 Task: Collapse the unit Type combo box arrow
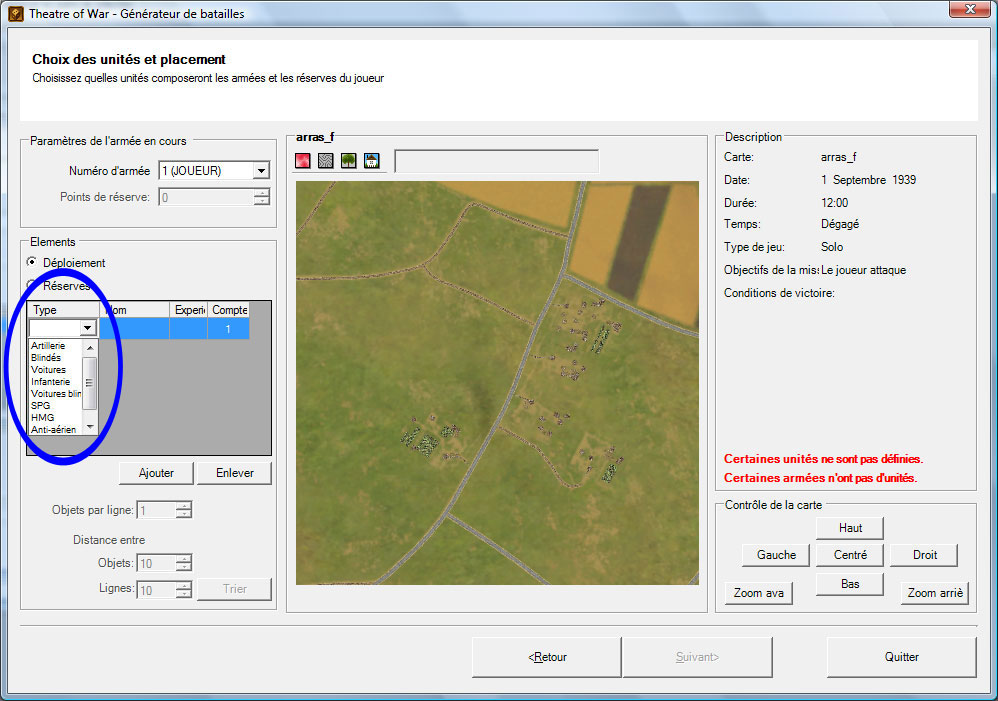click(x=88, y=328)
